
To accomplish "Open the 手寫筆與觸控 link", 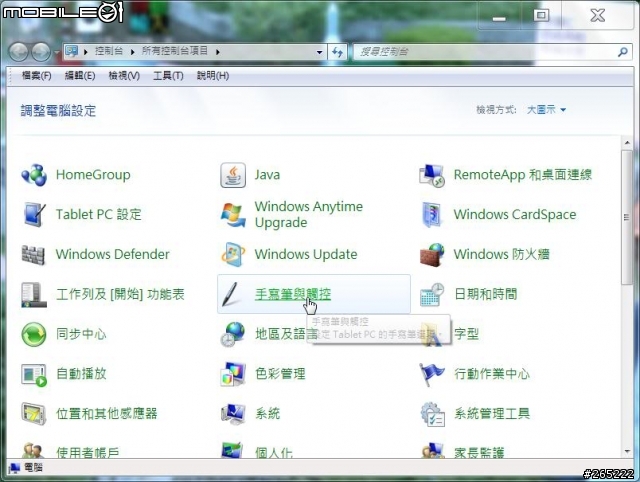I will coord(293,294).
